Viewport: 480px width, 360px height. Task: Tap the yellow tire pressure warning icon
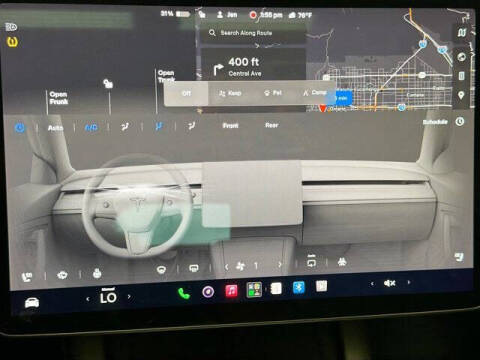[x=12, y=42]
